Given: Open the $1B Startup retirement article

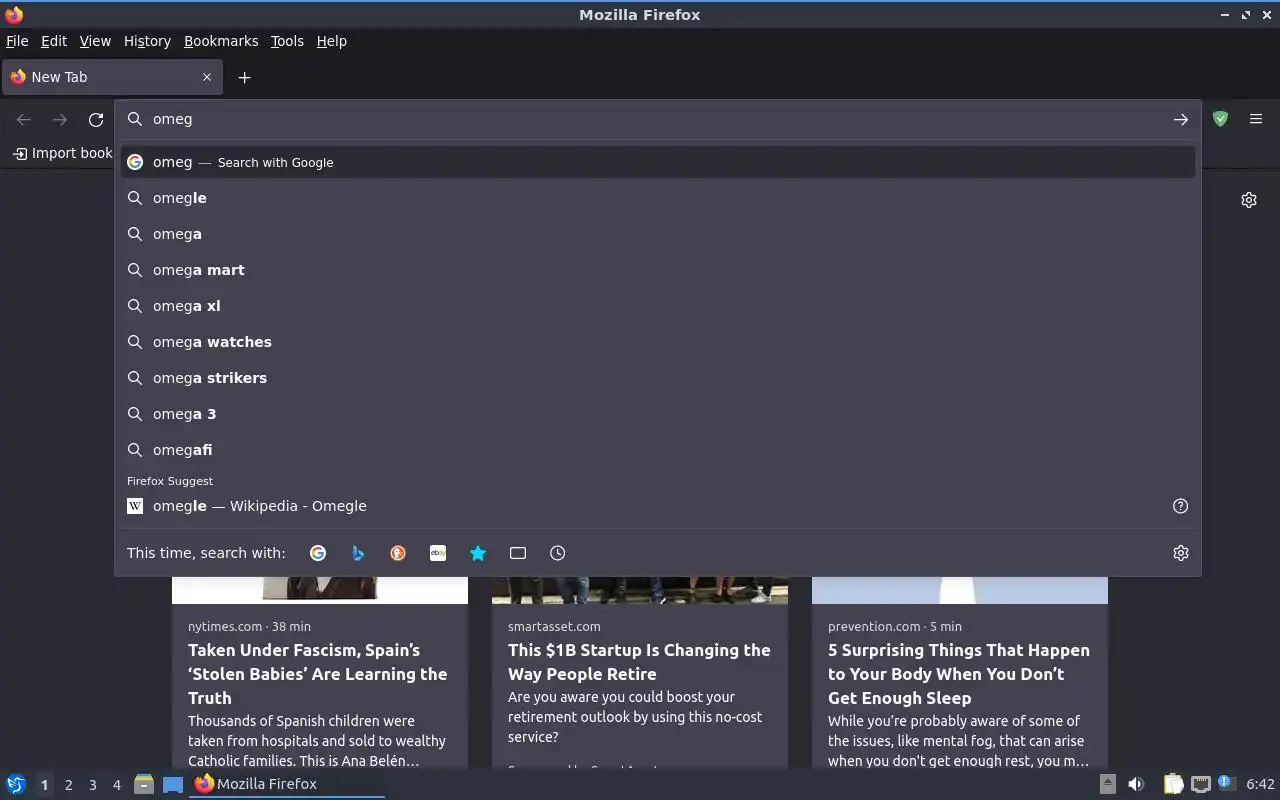Looking at the screenshot, I should (639, 662).
